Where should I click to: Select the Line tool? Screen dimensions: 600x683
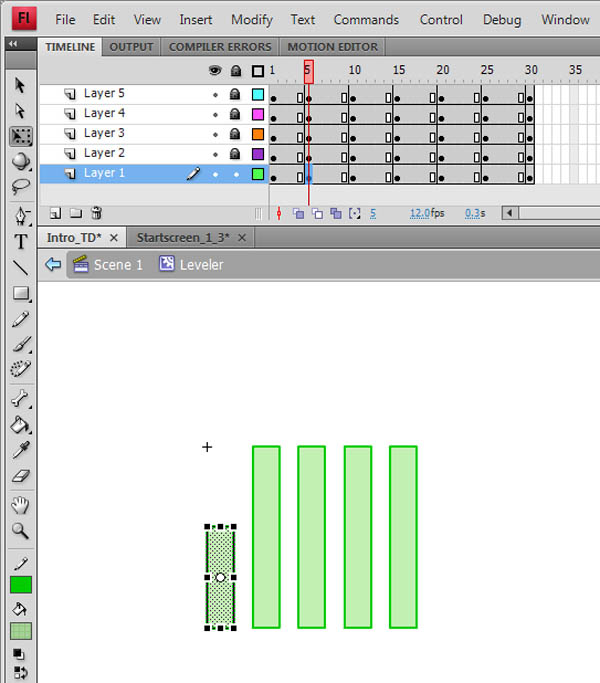(x=20, y=267)
